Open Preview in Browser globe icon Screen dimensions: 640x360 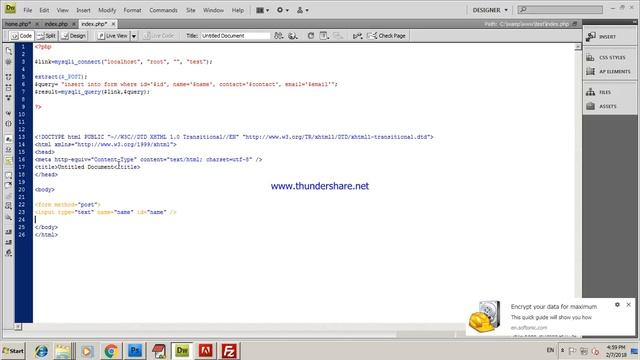coord(293,36)
